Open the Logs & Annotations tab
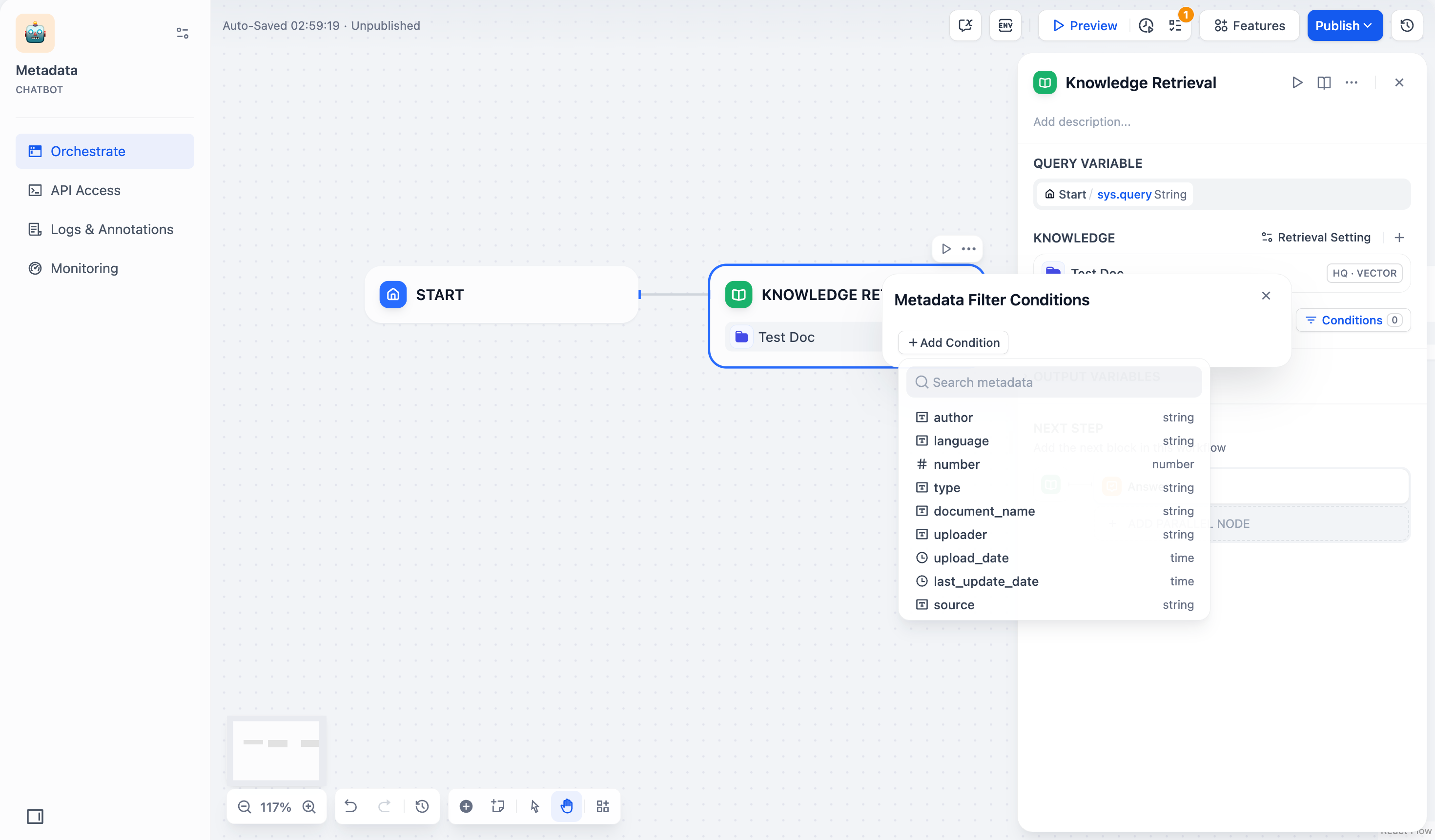Viewport: 1435px width, 840px height. (x=112, y=229)
